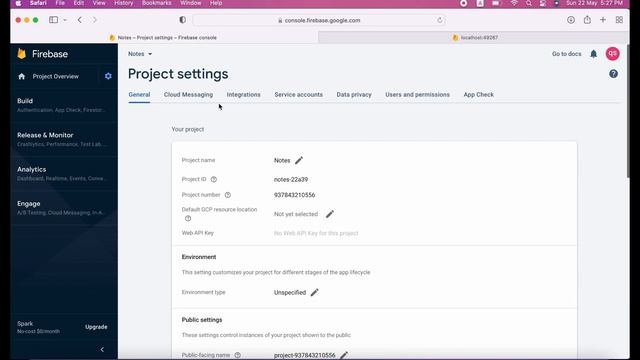The image size is (640, 360).
Task: Open Project Overview link
Action: point(56,76)
